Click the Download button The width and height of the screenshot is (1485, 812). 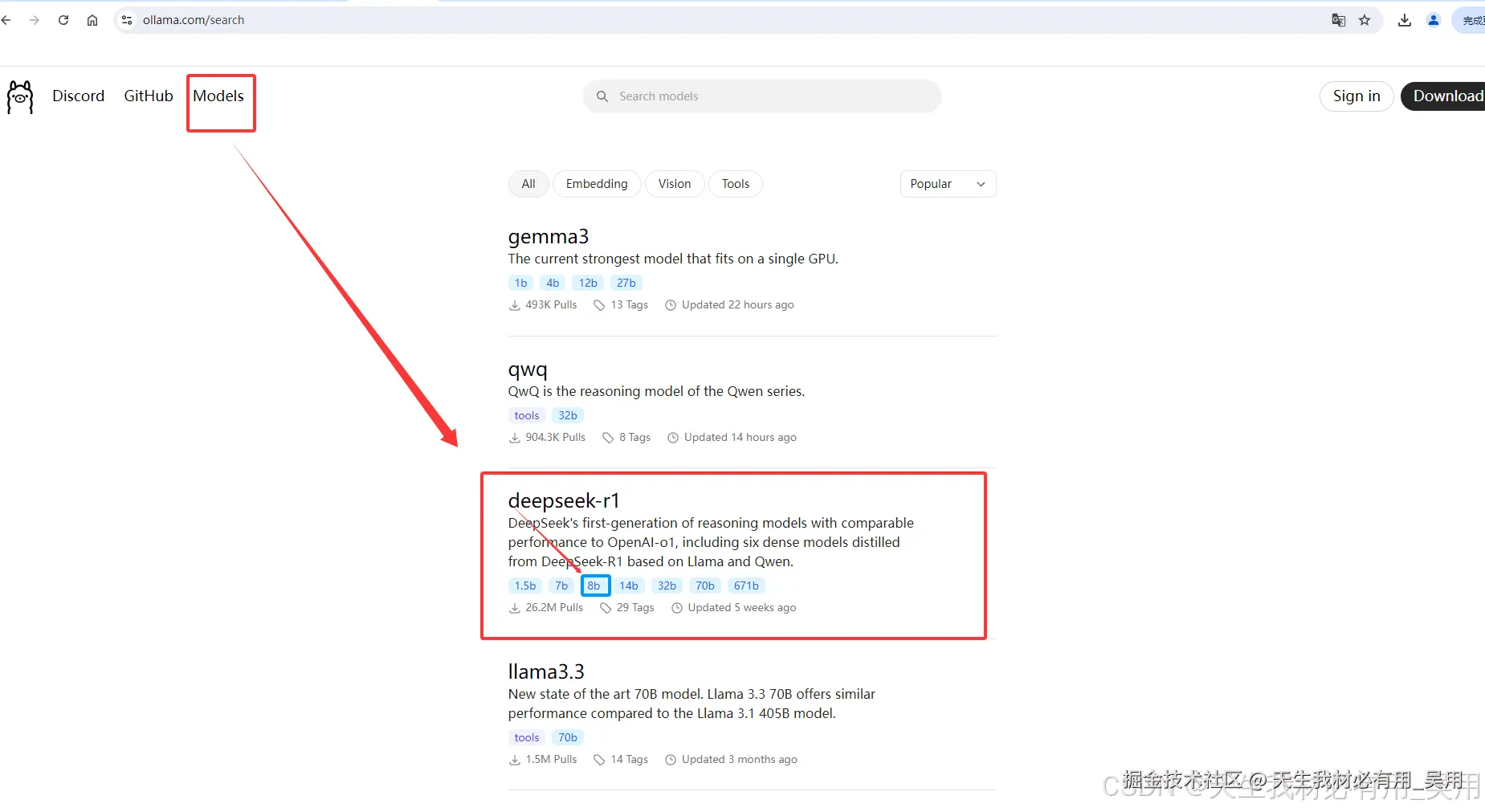(1445, 96)
